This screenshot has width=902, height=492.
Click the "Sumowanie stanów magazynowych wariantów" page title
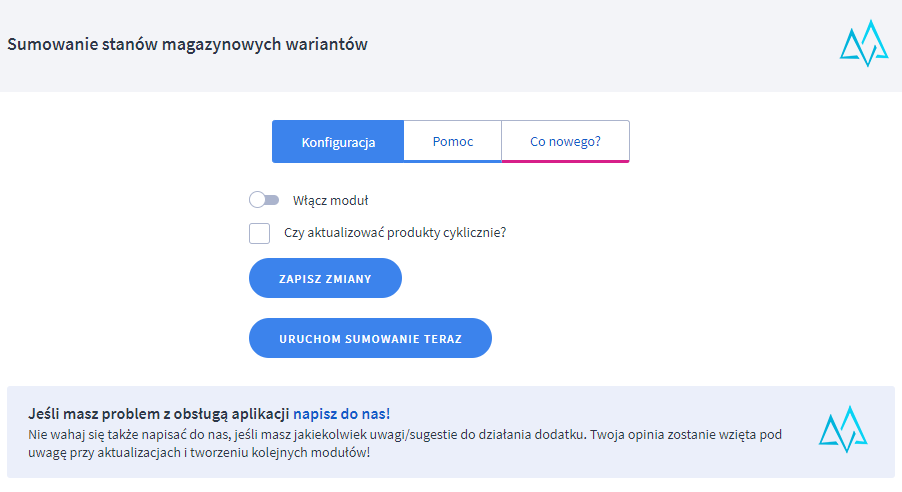187,45
